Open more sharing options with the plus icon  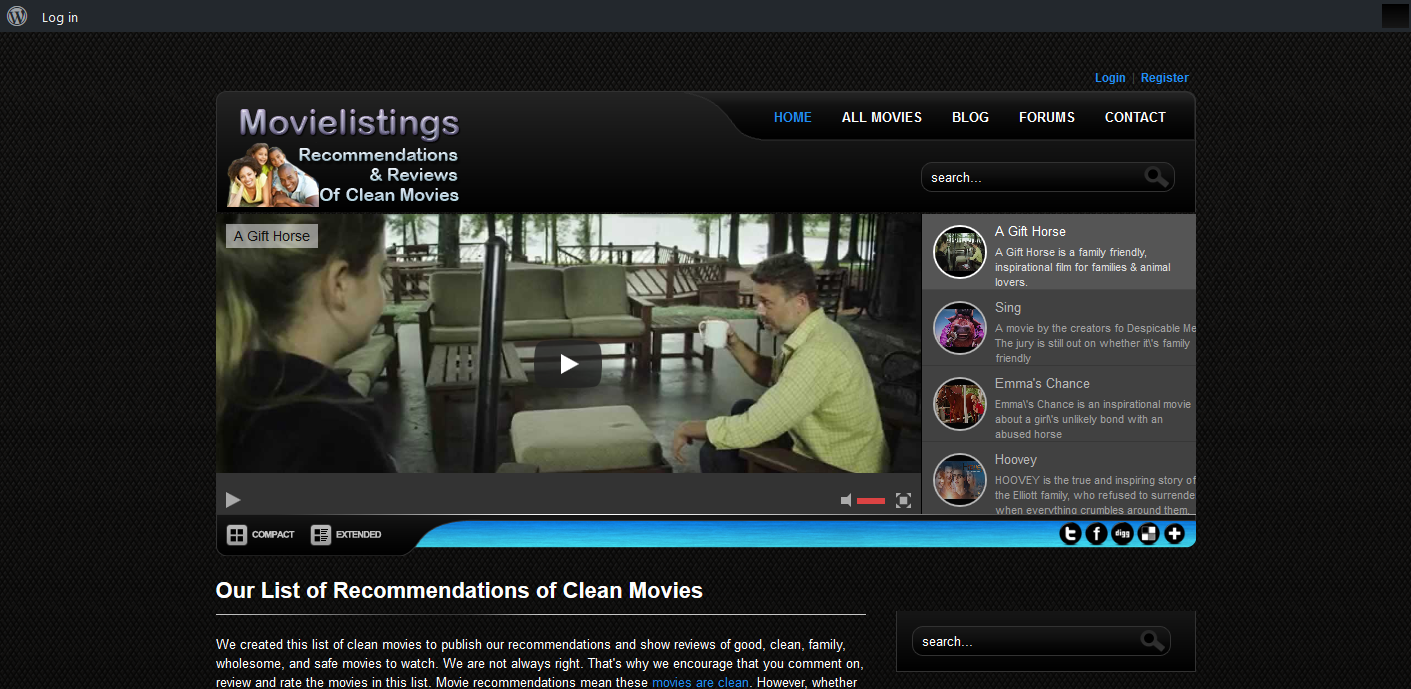coord(1174,533)
